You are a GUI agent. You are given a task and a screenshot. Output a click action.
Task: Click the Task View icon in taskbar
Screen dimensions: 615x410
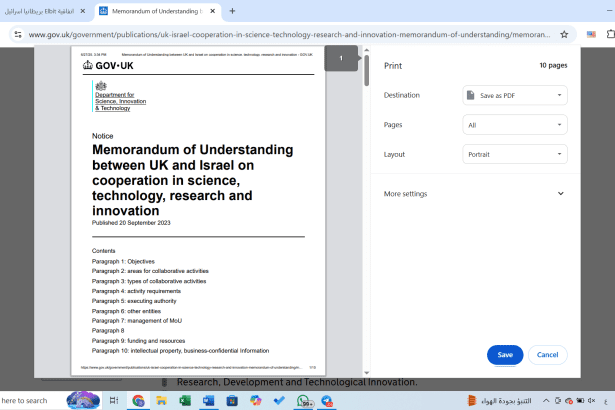pos(114,400)
